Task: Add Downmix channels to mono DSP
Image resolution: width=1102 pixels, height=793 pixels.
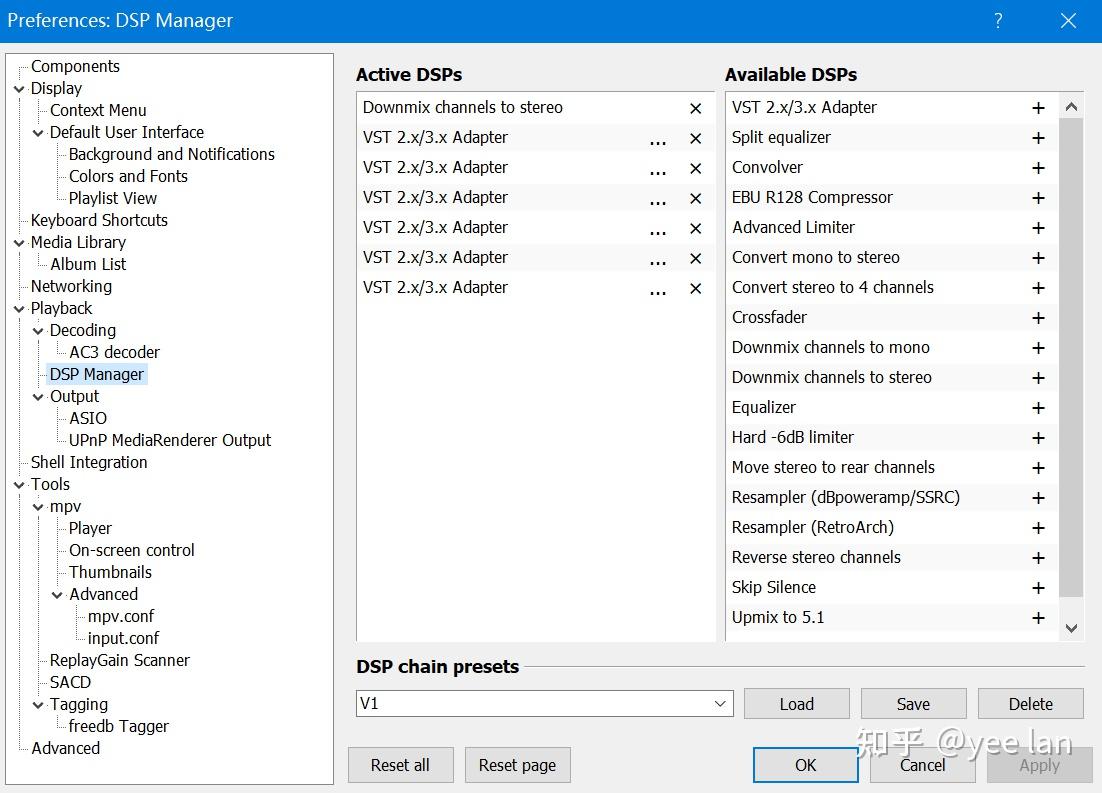Action: click(1038, 348)
